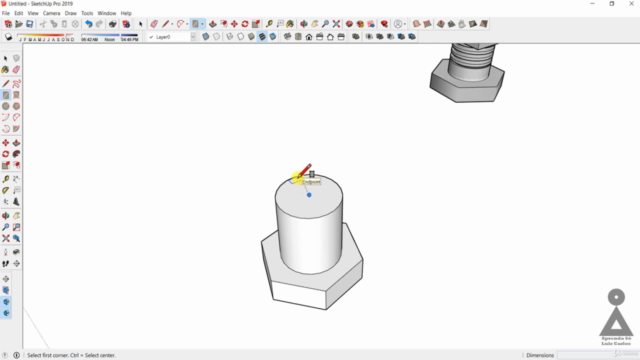Select the Axes tool in the left toolbar
The width and height of the screenshot is (640, 360).
tap(6, 202)
